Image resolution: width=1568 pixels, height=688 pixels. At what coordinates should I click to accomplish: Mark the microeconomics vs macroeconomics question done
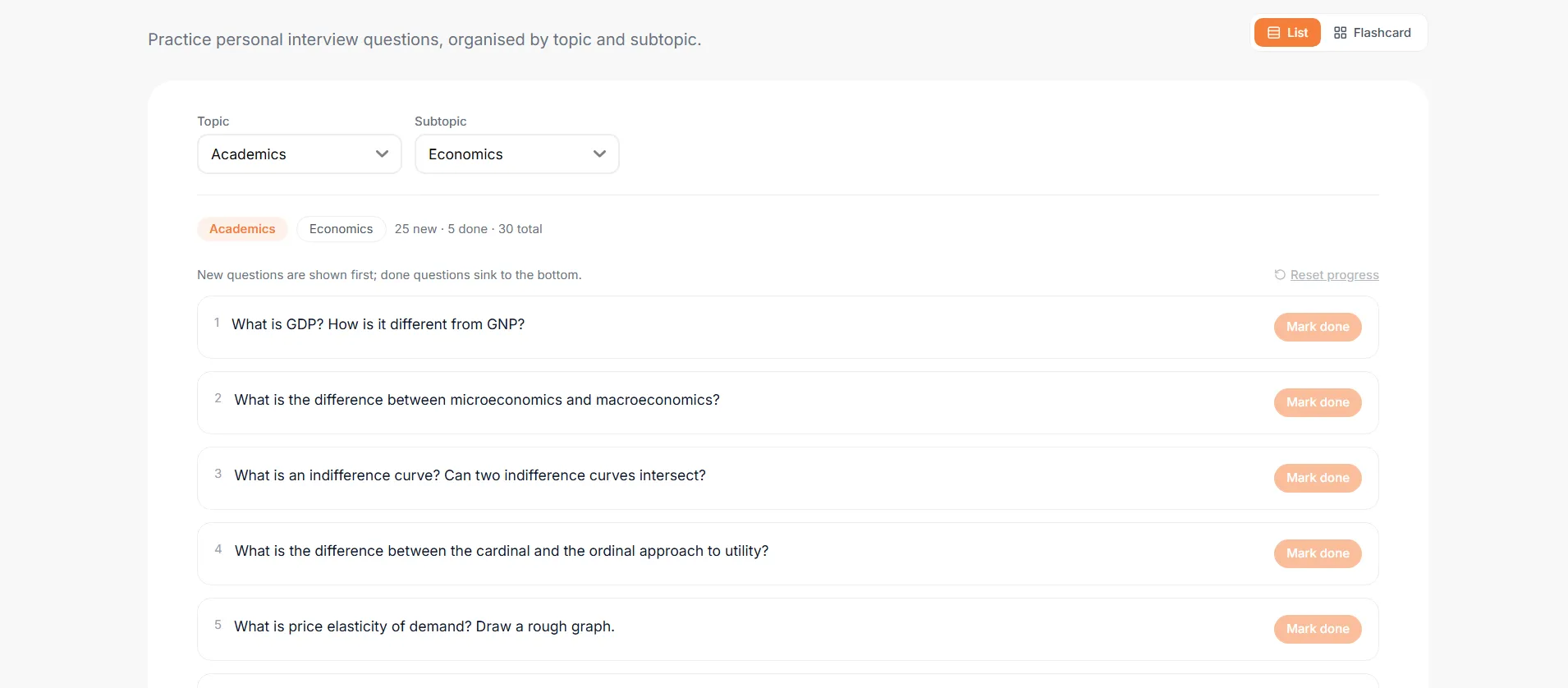pos(1318,402)
